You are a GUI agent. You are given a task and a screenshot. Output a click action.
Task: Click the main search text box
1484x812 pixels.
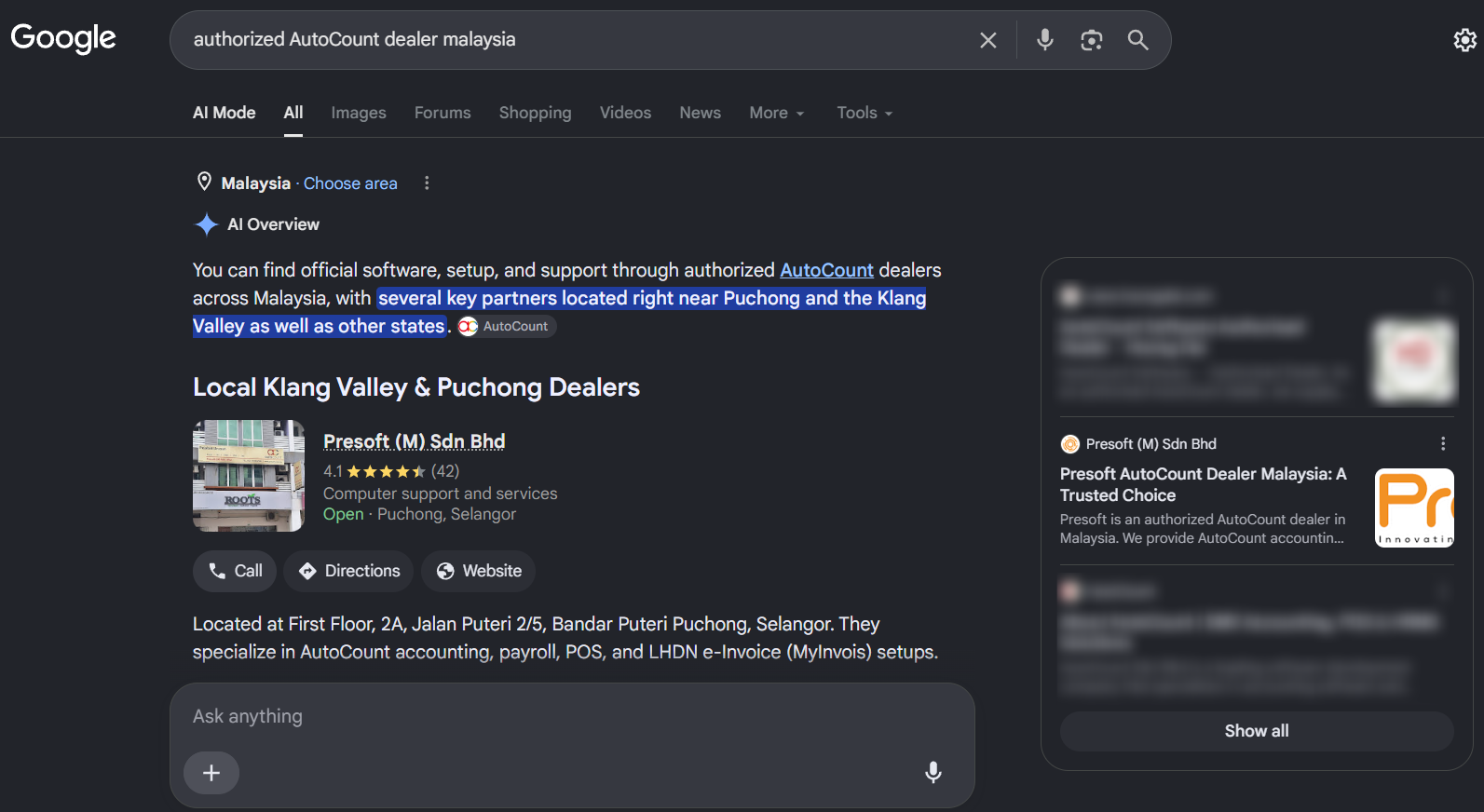[578, 40]
